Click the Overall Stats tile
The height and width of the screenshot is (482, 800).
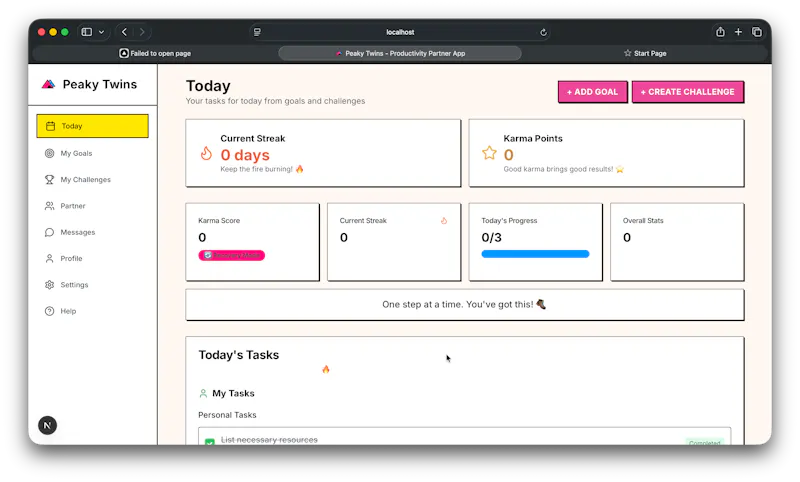(x=677, y=242)
